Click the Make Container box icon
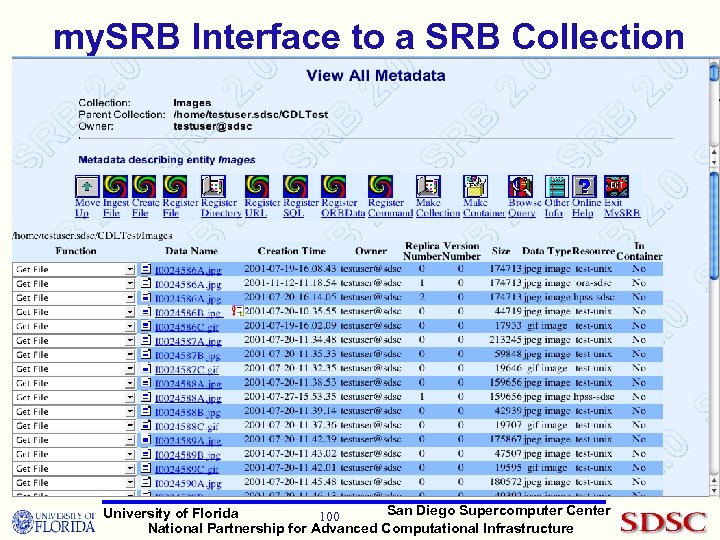 click(x=475, y=186)
